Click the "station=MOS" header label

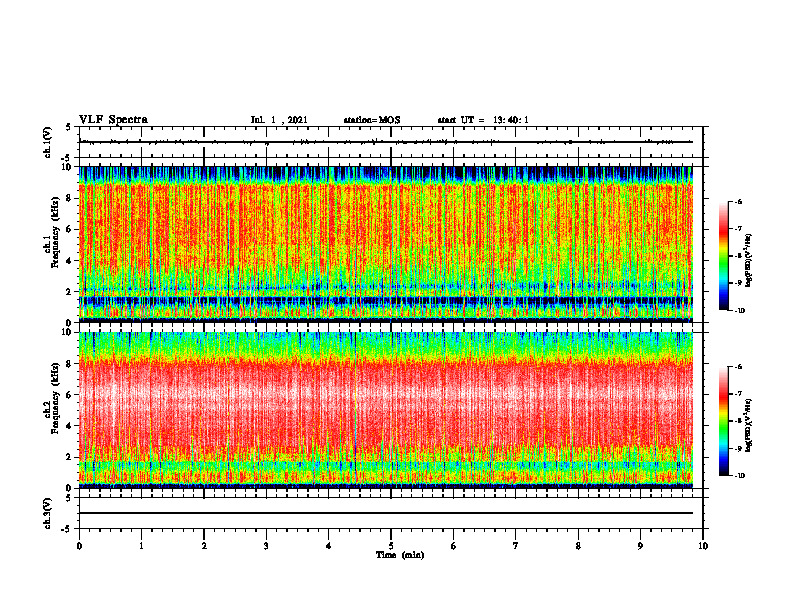coord(372,120)
